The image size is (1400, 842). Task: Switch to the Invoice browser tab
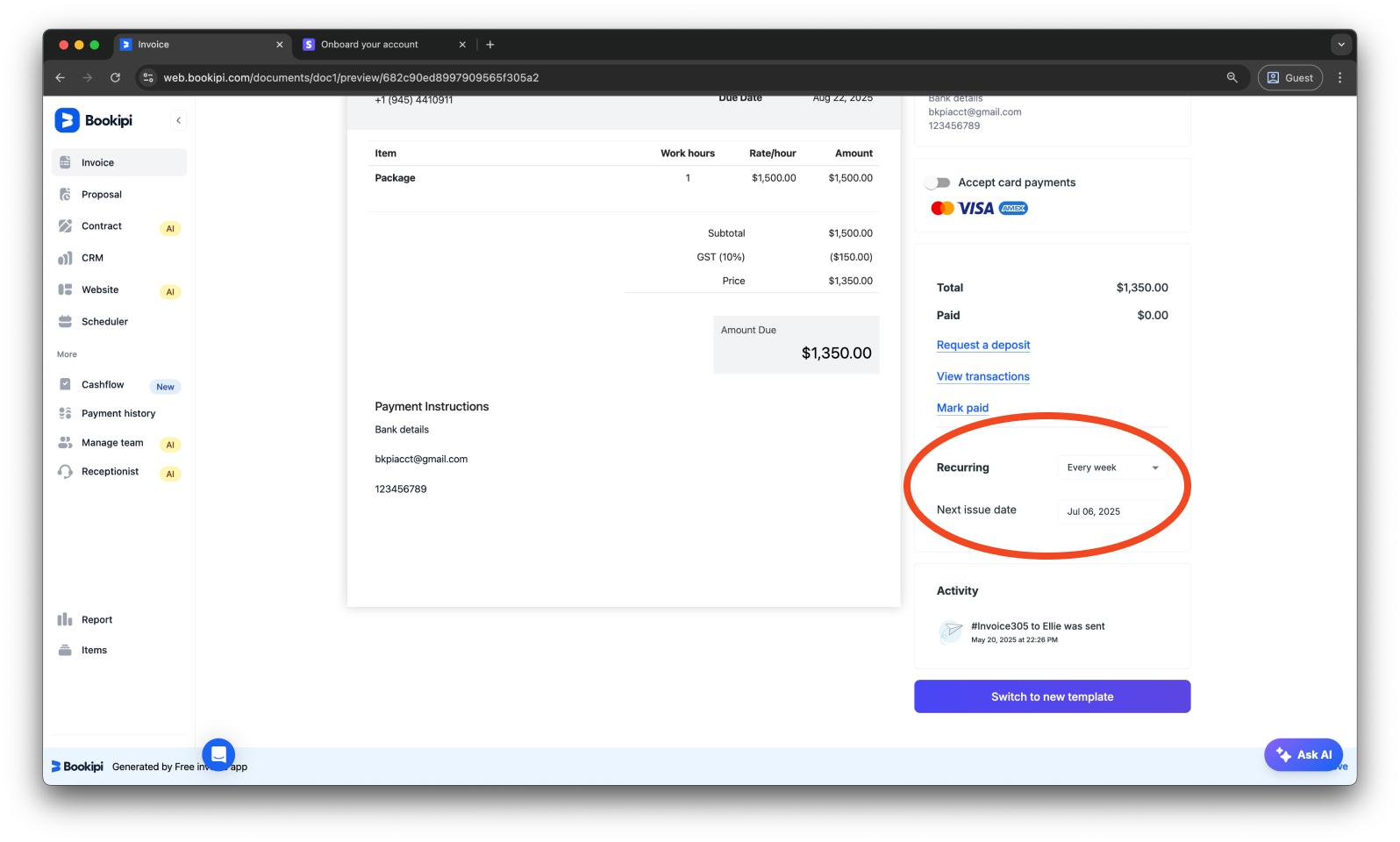[x=202, y=44]
